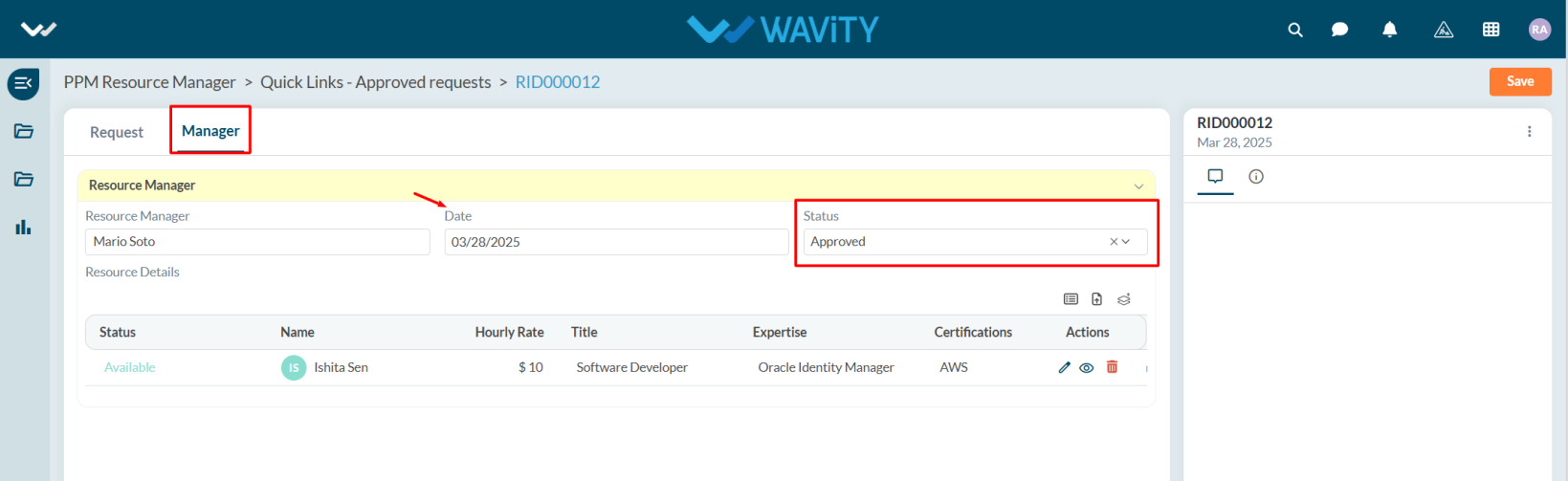Screen dimensions: 1568x481
Task: Sort by Hourly Rate column header
Action: [x=510, y=332]
